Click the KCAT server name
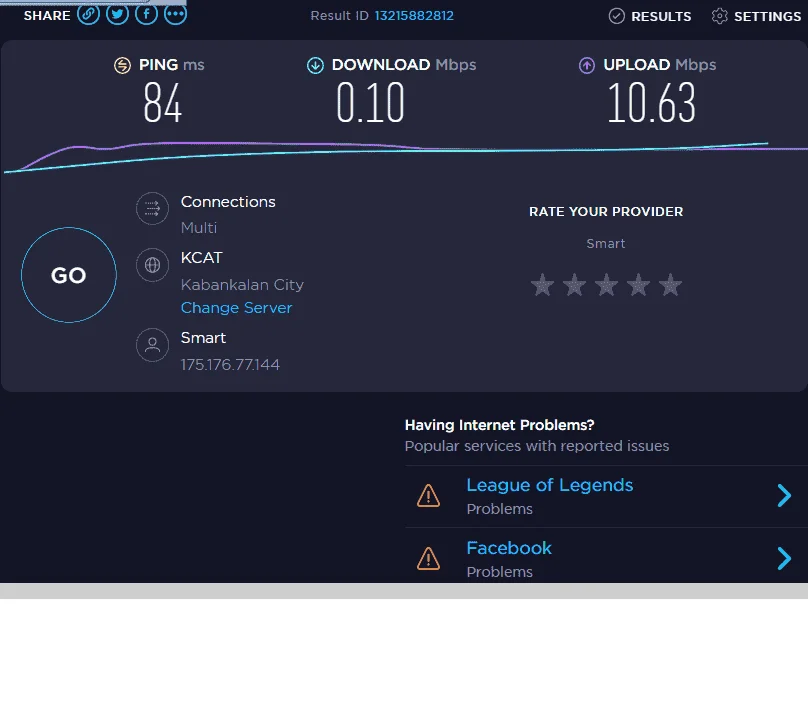Image resolution: width=808 pixels, height=718 pixels. 201,258
